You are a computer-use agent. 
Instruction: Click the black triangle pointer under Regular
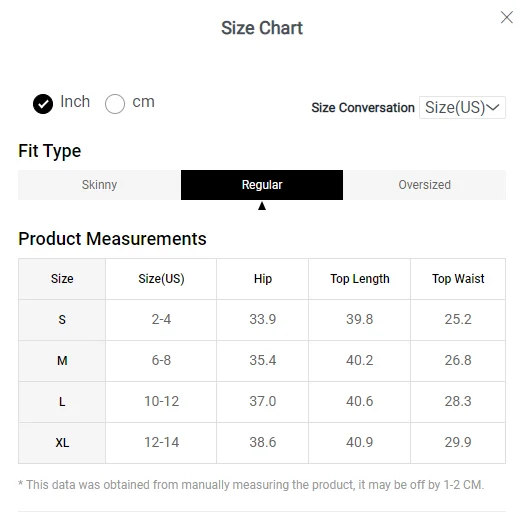tap(262, 206)
